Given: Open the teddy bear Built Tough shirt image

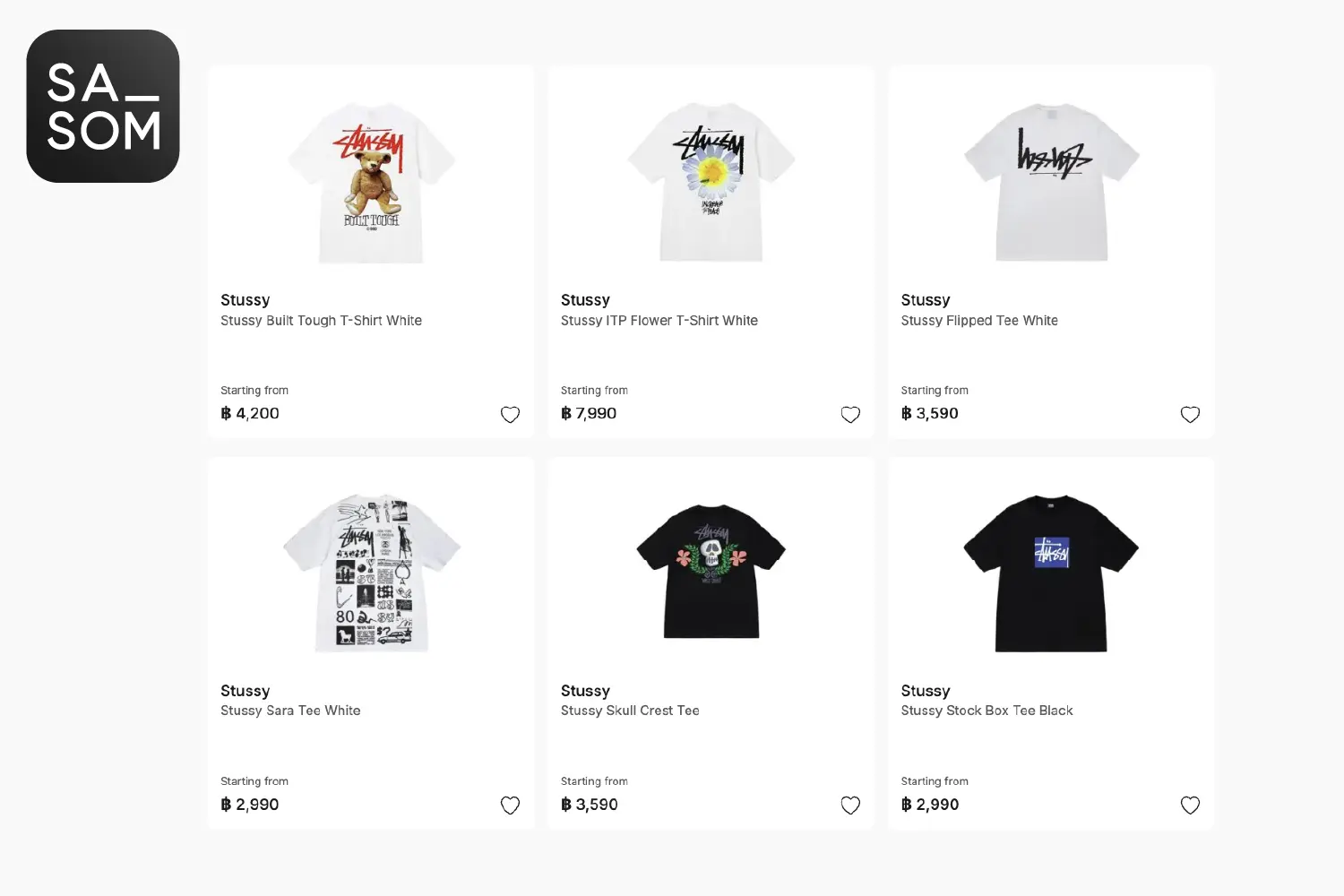Looking at the screenshot, I should coord(371,183).
